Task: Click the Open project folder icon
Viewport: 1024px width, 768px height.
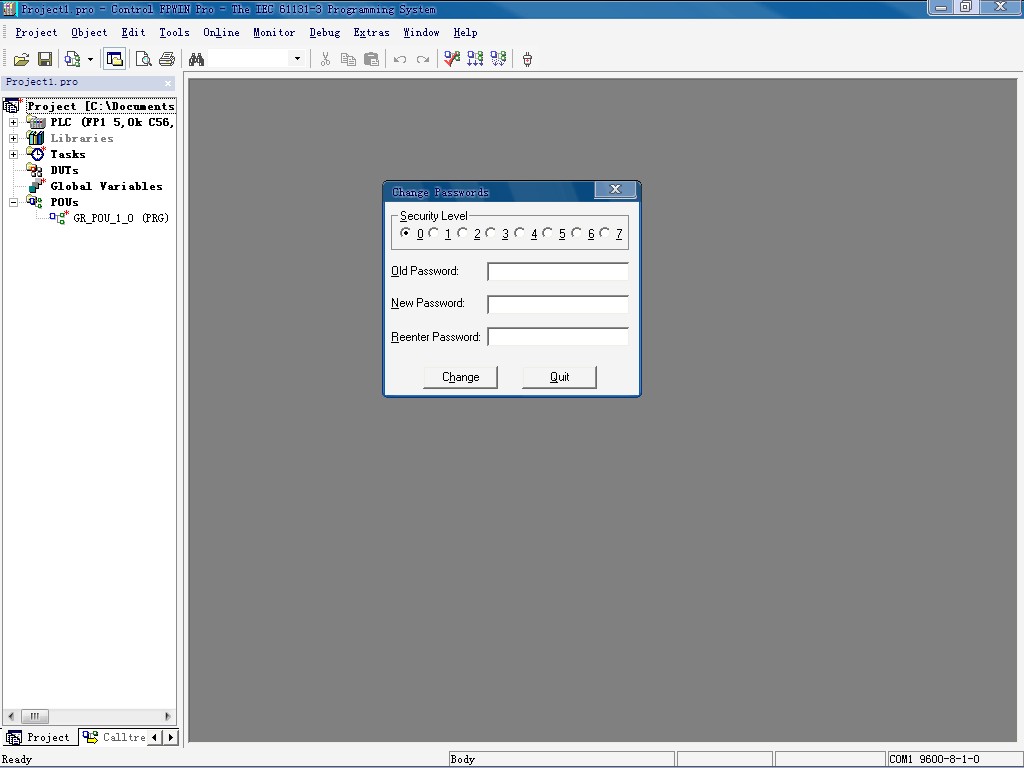Action: tap(20, 59)
